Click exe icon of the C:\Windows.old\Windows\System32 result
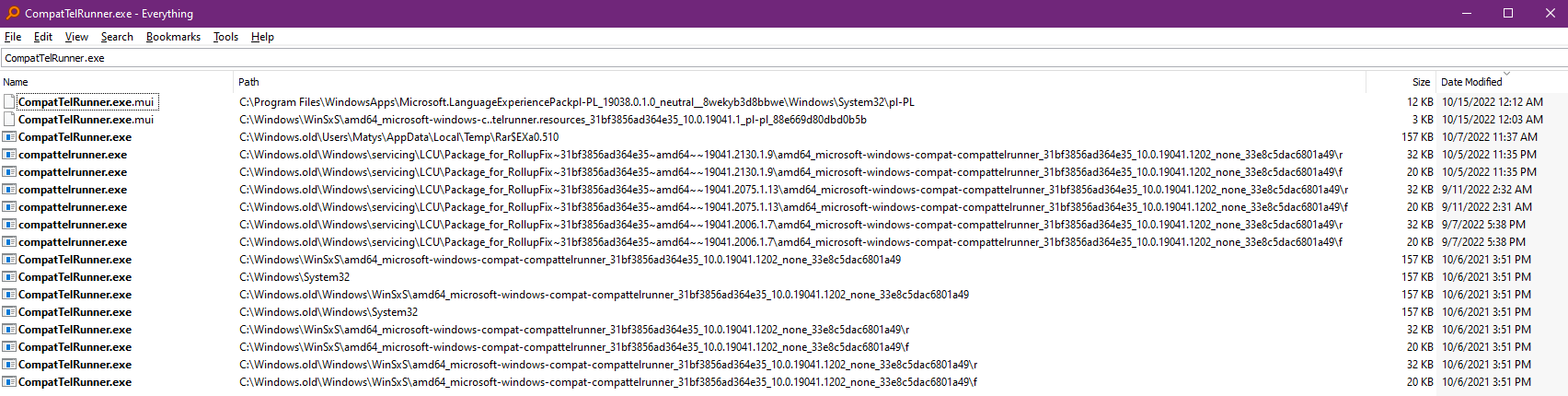The width and height of the screenshot is (1568, 396). pos(9,312)
